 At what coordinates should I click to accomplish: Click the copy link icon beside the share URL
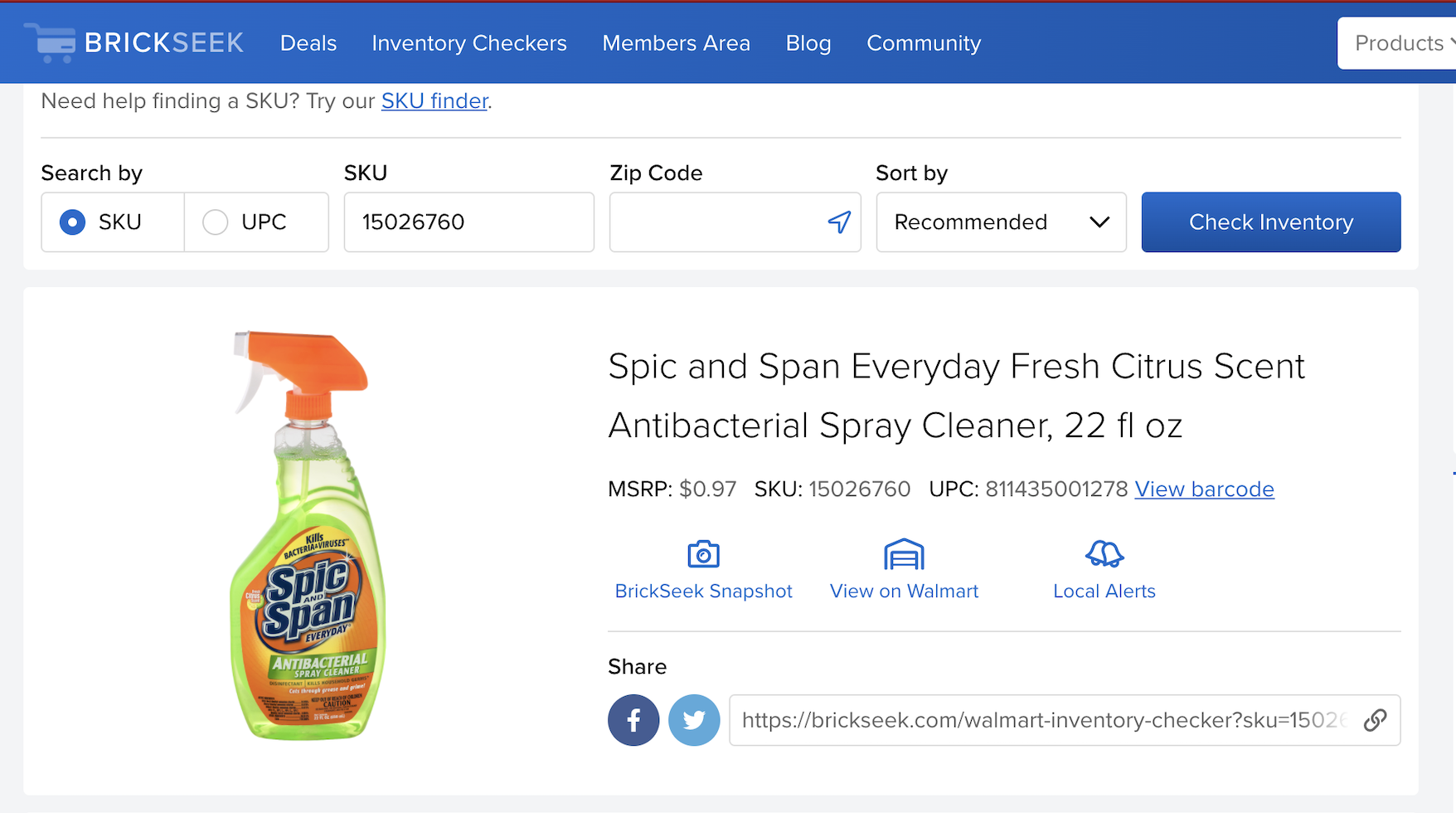pos(1376,720)
